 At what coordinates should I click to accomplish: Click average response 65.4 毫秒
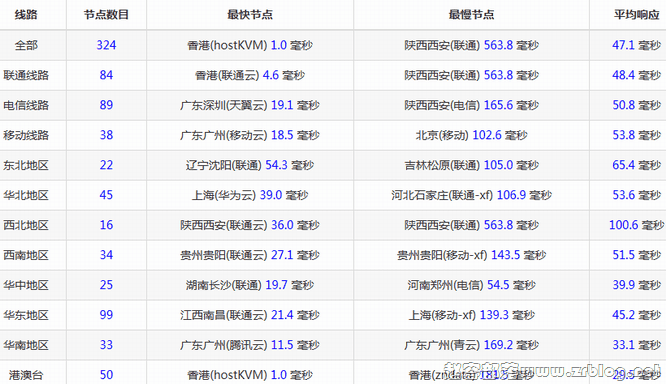click(x=636, y=165)
